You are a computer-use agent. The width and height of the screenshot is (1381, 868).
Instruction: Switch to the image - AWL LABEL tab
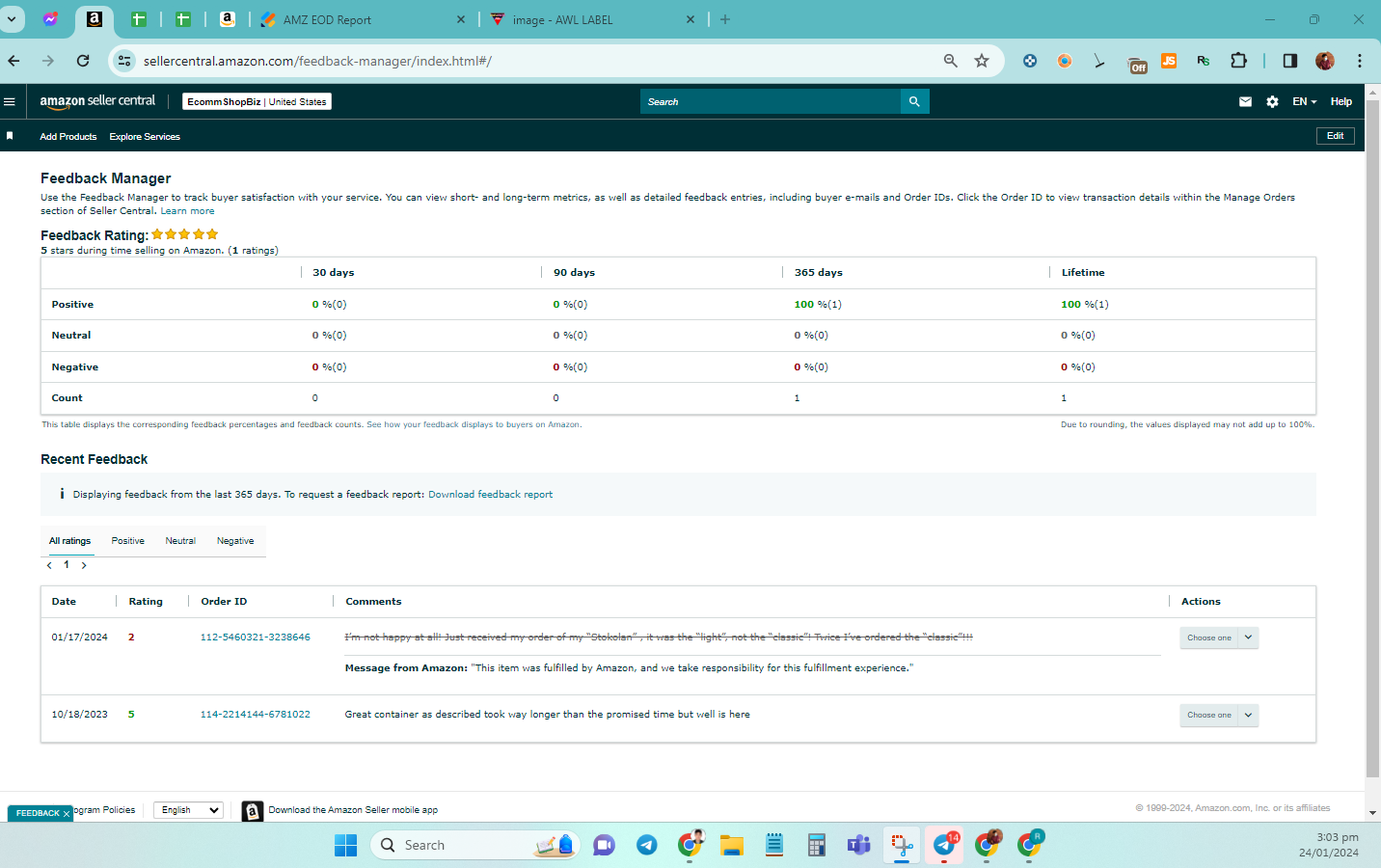(x=593, y=19)
